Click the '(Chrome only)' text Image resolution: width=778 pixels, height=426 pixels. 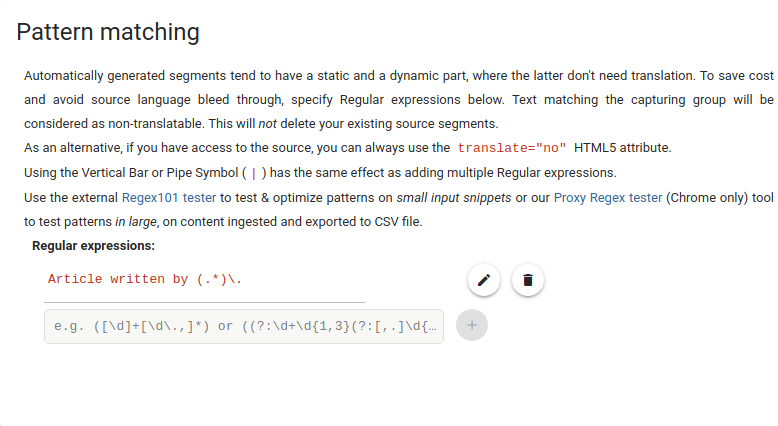point(710,197)
